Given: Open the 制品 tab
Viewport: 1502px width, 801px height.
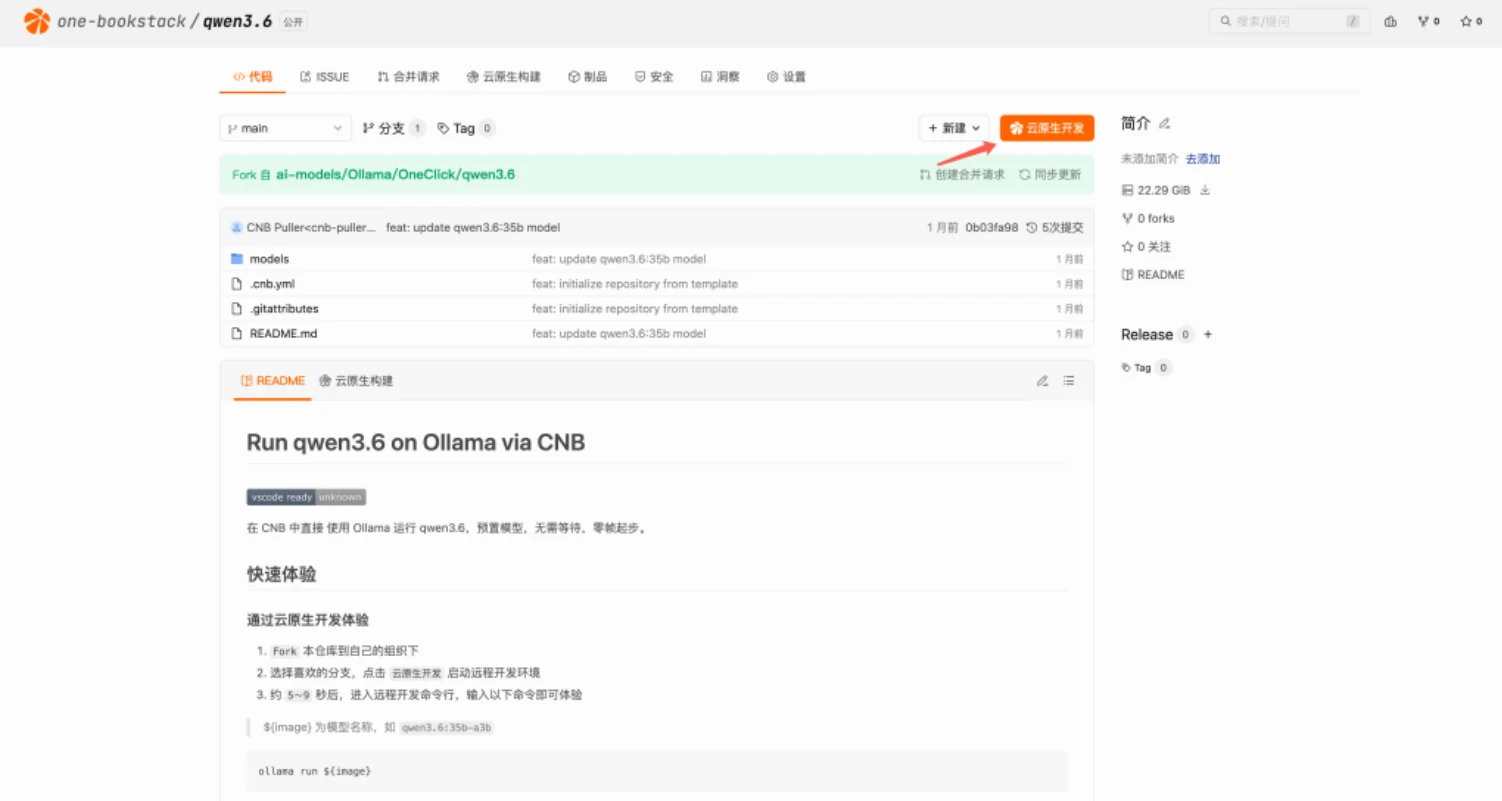Looking at the screenshot, I should [587, 77].
